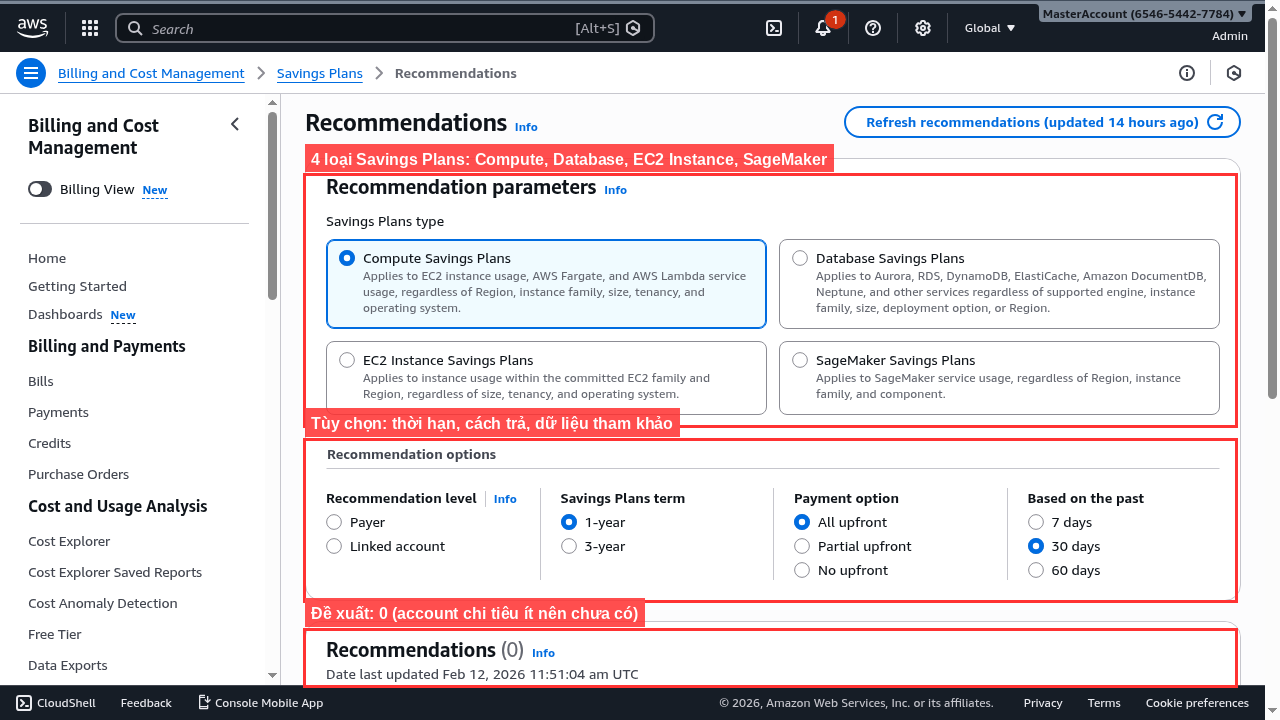Open Cost Explorer in the sidebar

[x=69, y=541]
